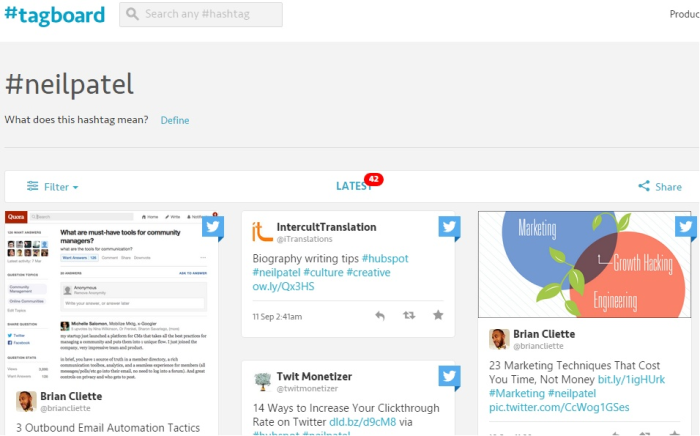The width and height of the screenshot is (700, 436).
Task: Click the @twitmonetizer handle
Action: click(307, 389)
